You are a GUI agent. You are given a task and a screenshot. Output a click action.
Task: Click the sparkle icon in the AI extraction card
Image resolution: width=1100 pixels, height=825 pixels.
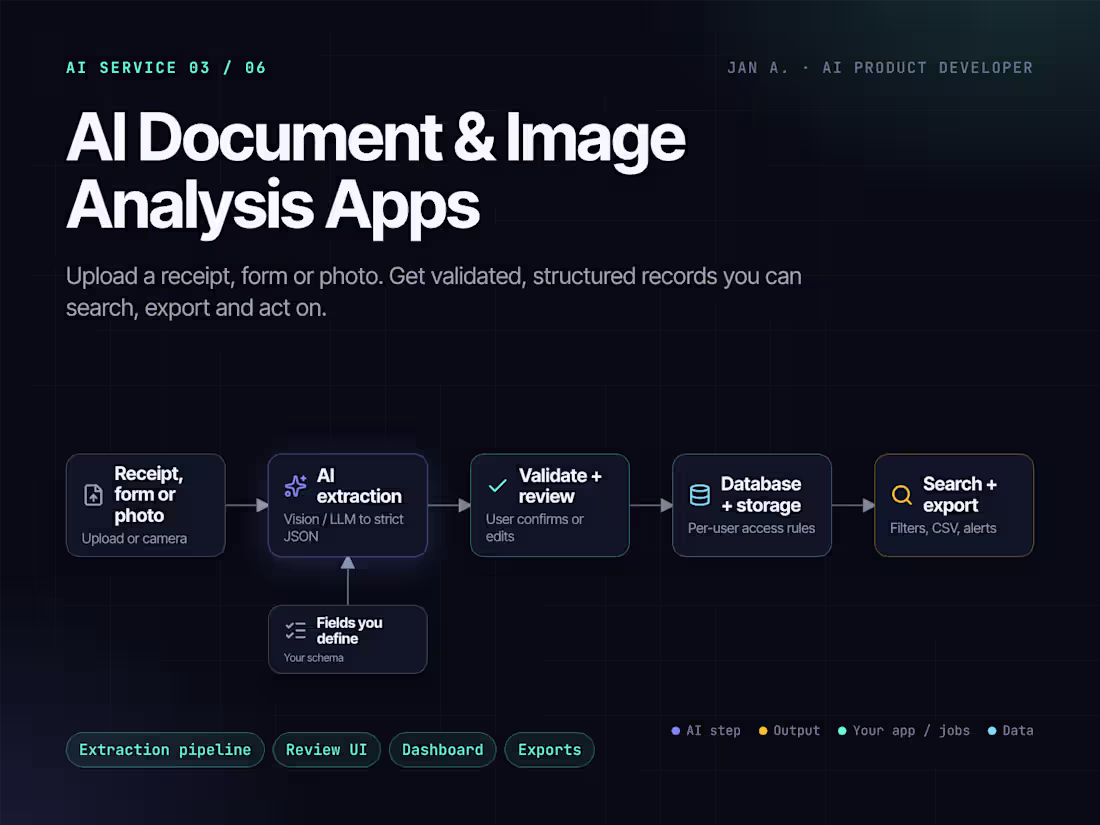(x=295, y=485)
